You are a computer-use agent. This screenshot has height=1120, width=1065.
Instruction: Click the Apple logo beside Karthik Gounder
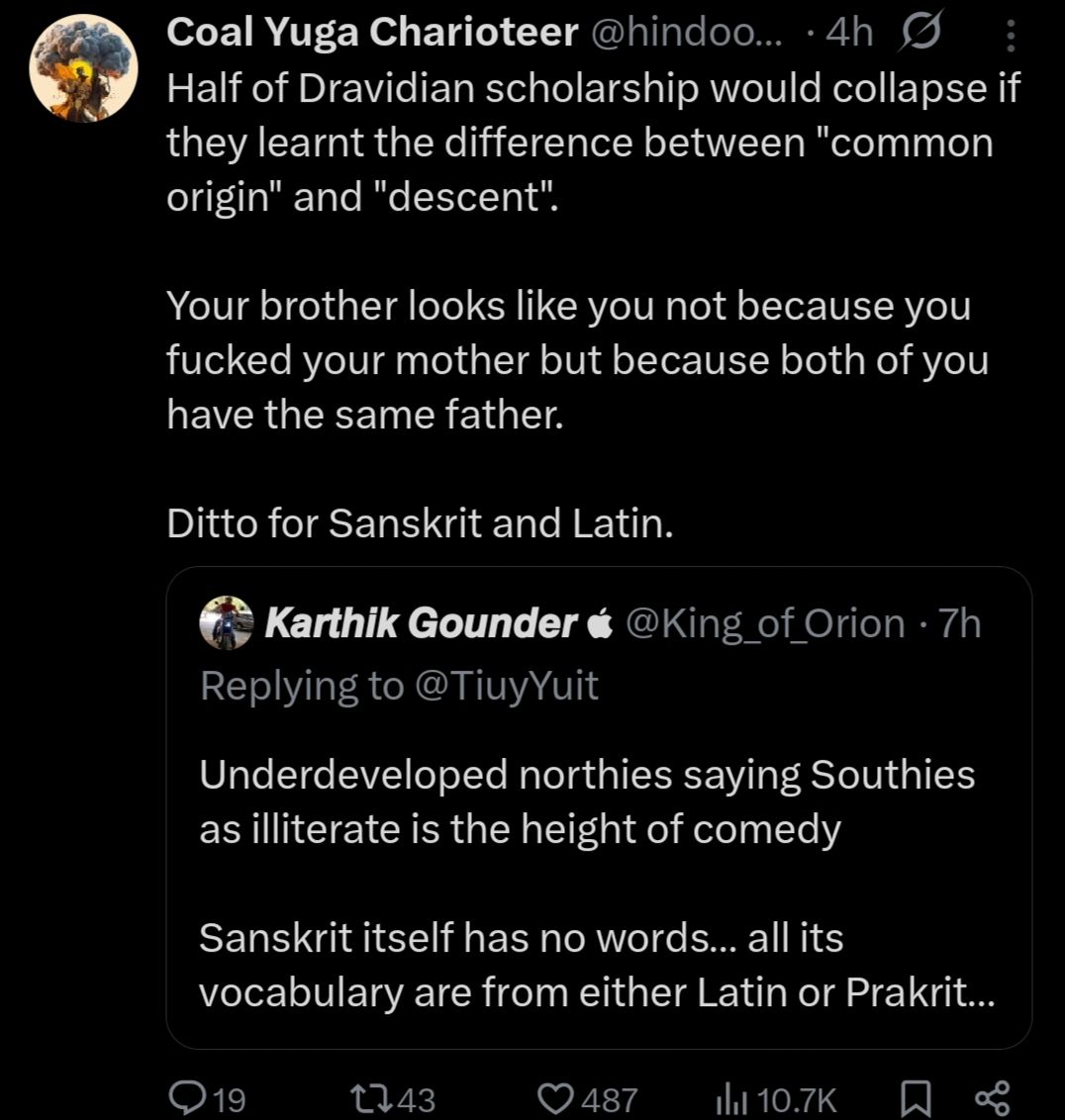(600, 623)
